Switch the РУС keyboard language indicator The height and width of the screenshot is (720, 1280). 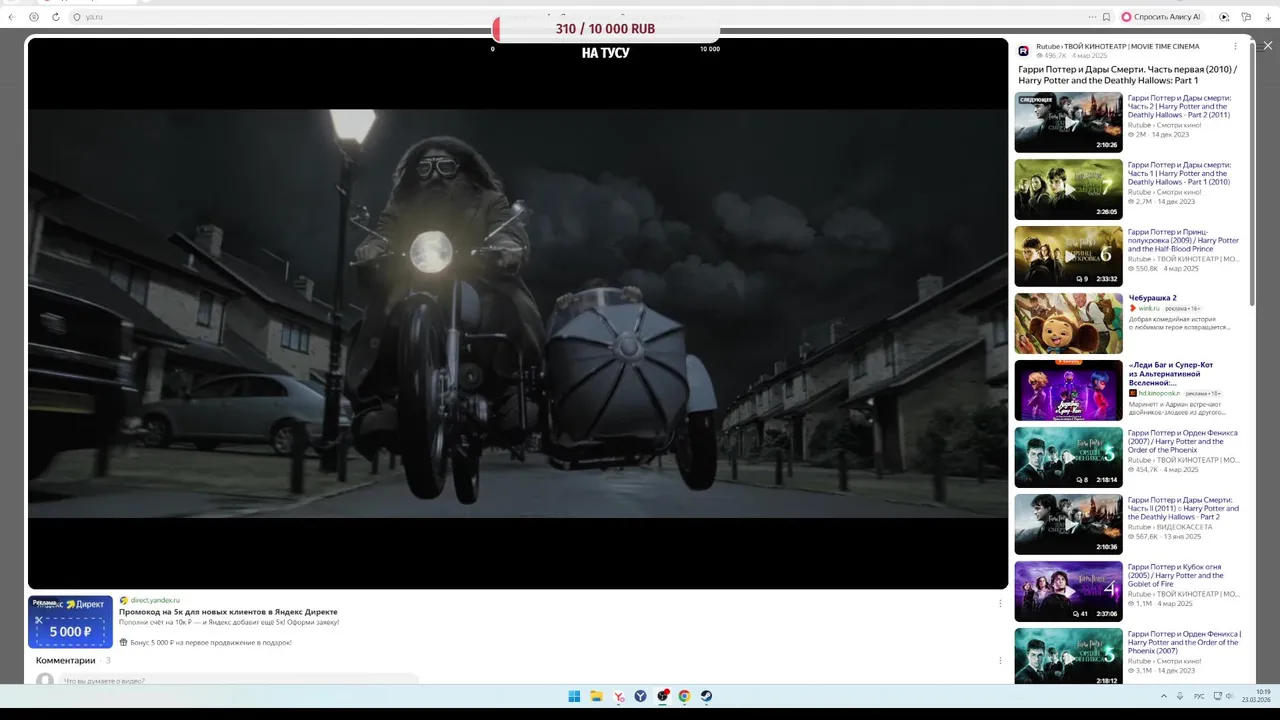1199,696
